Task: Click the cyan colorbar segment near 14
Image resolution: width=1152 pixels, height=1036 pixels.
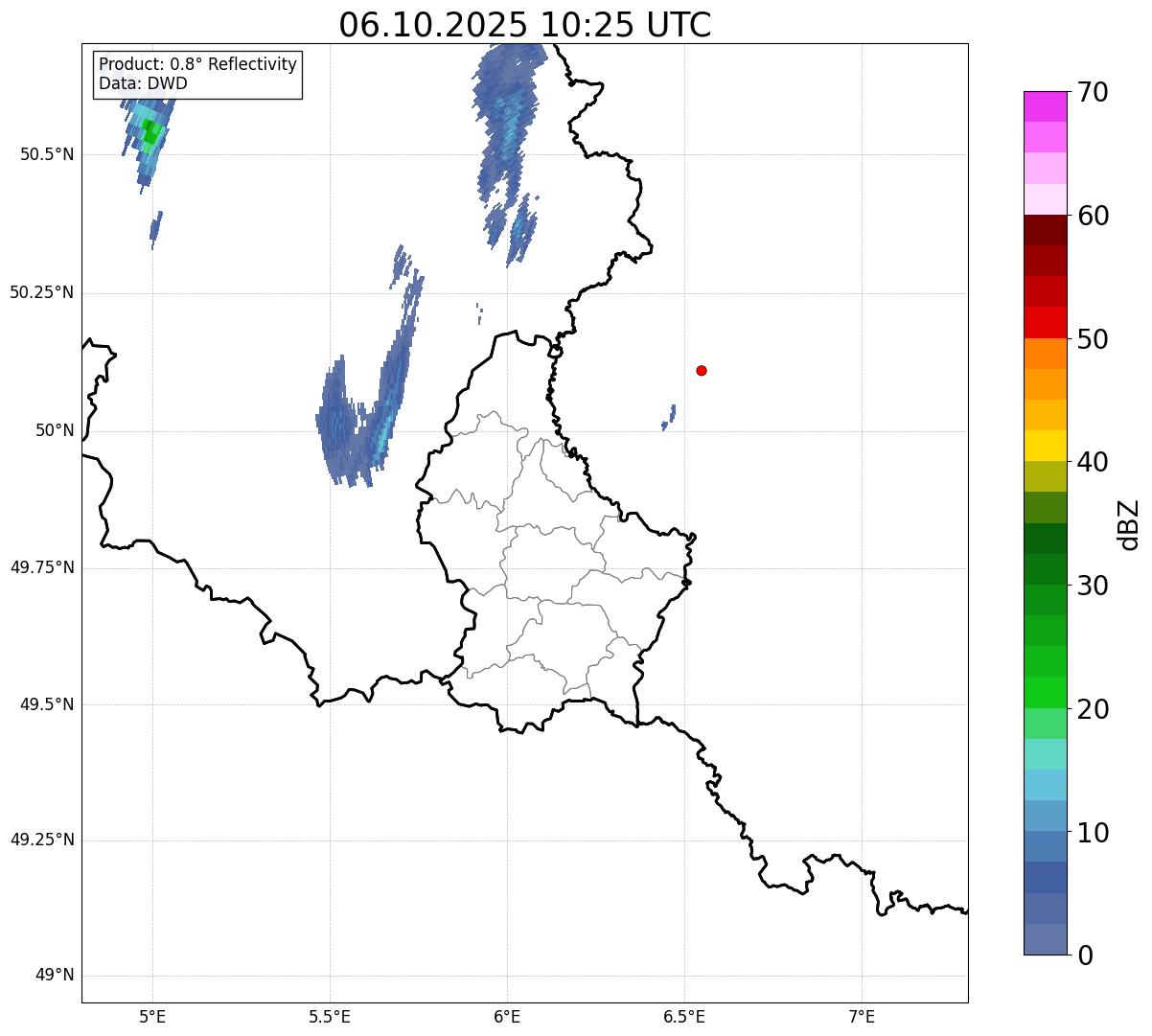Action: (x=1046, y=785)
